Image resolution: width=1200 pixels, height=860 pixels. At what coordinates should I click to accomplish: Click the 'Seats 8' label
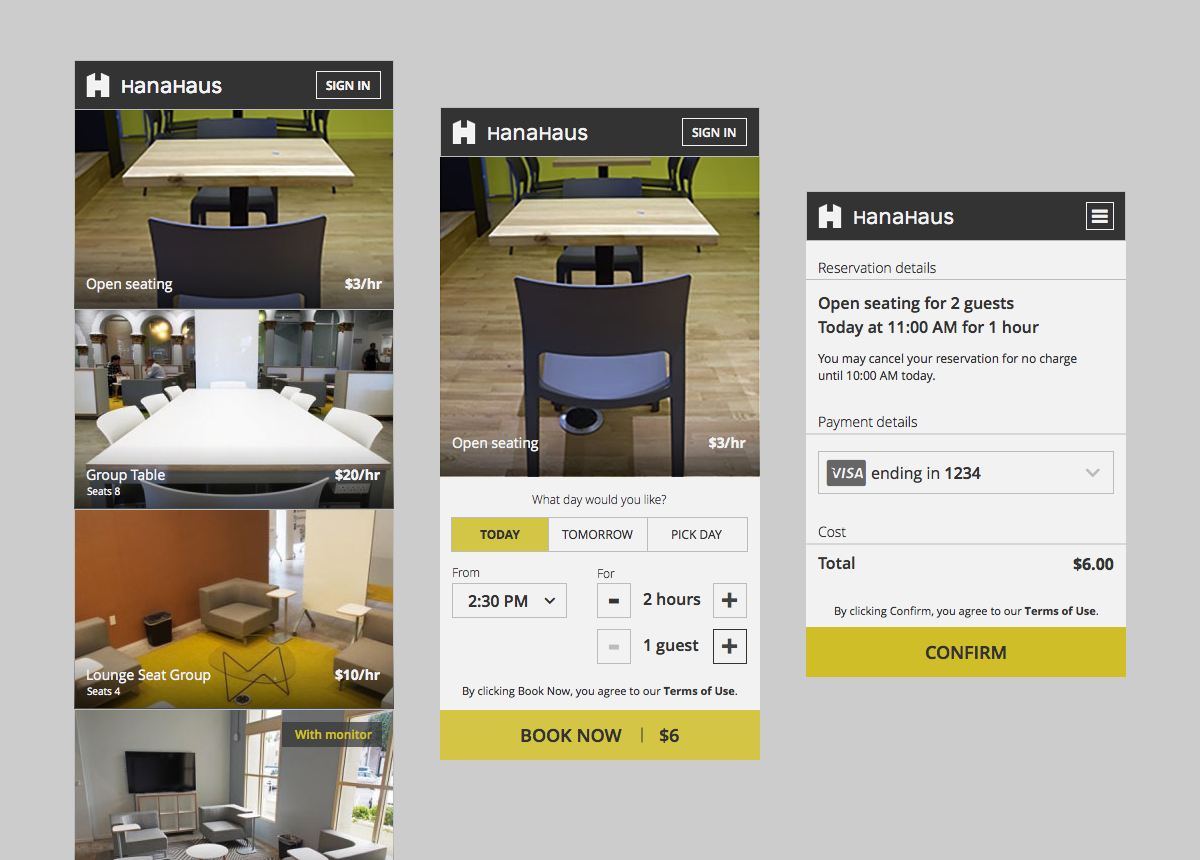click(103, 491)
